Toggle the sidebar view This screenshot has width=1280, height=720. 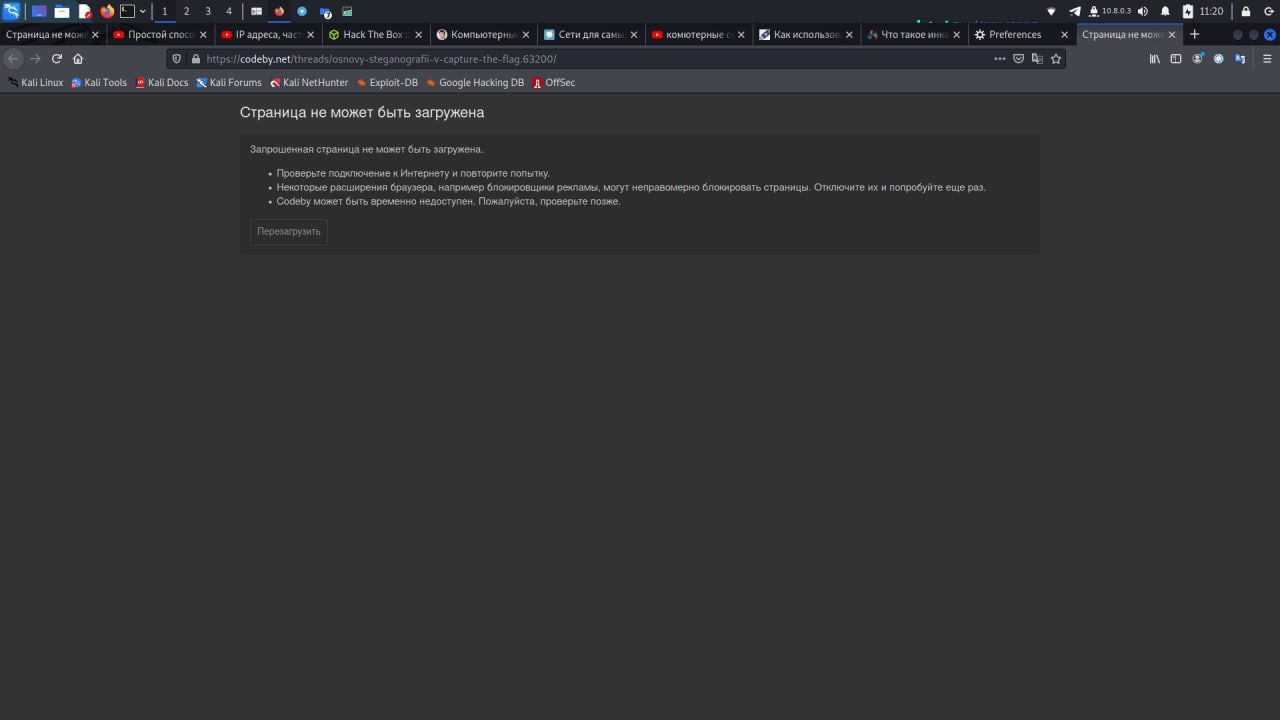(x=1176, y=59)
